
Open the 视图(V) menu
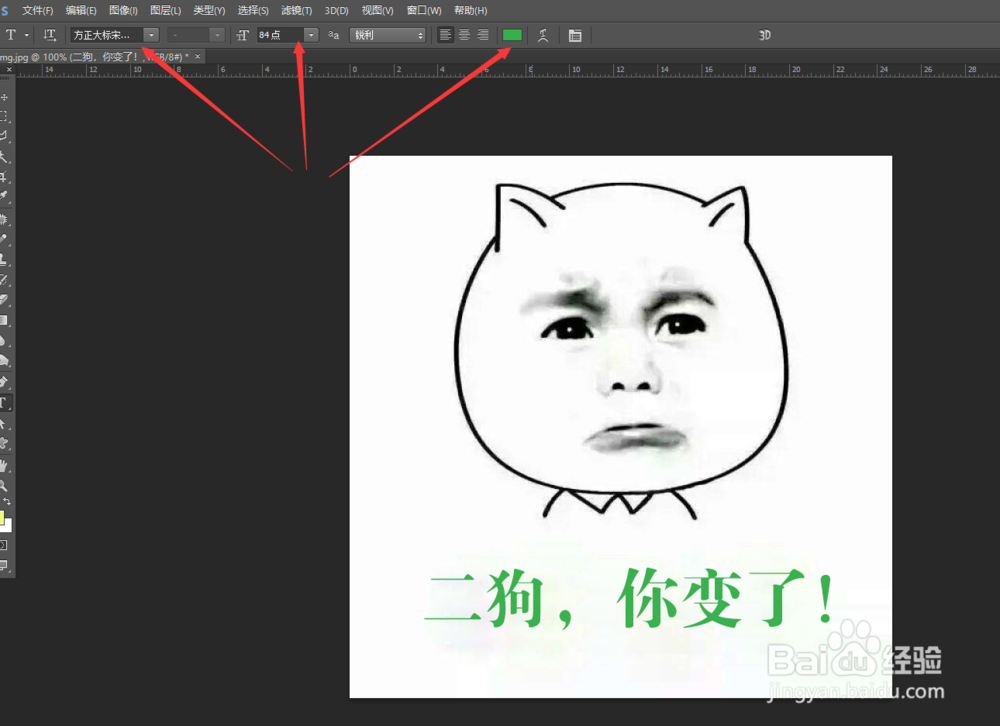point(377,10)
